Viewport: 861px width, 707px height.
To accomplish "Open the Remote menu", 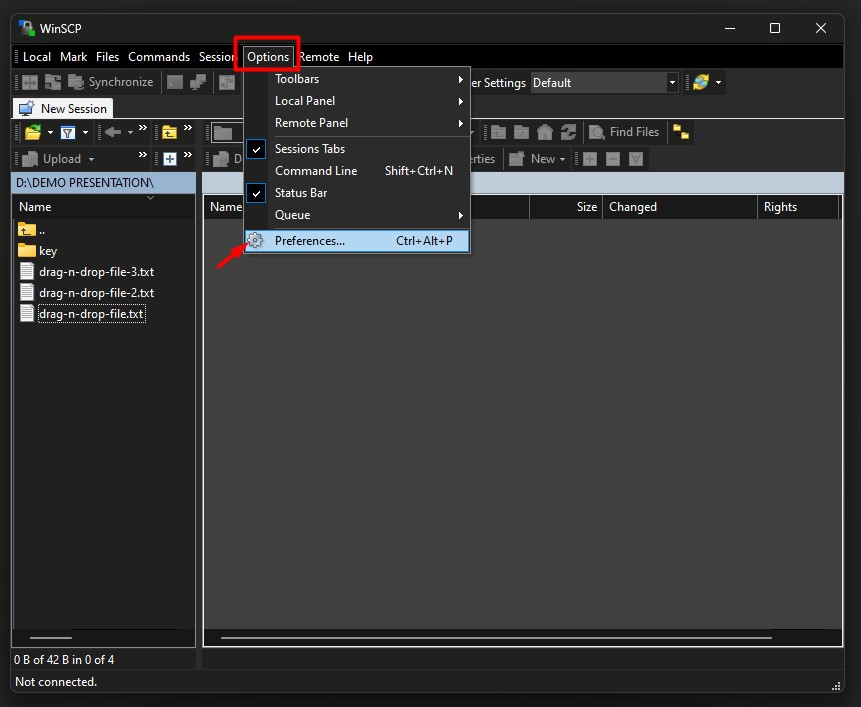I will (x=319, y=57).
